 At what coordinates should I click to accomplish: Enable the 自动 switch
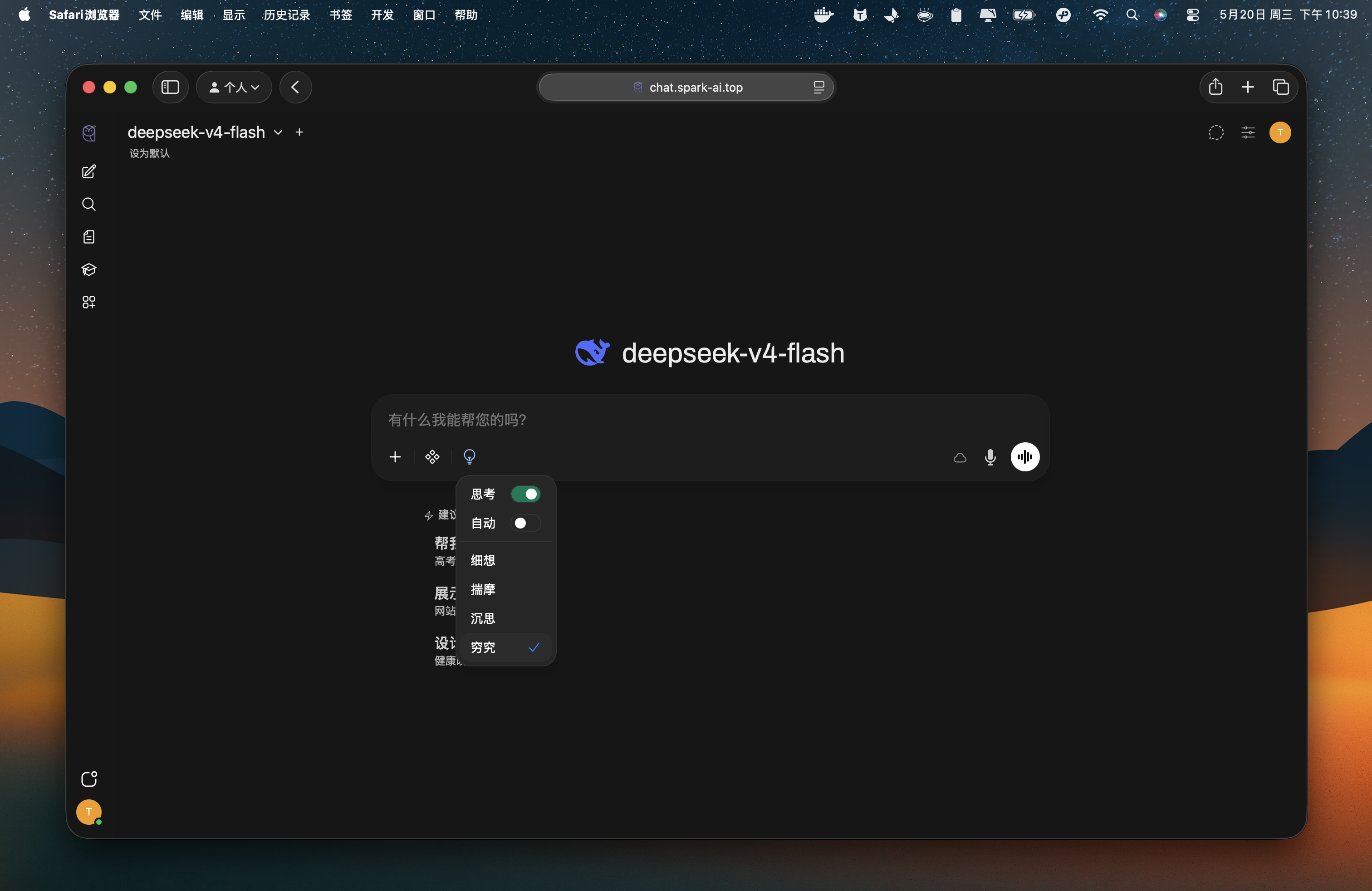526,523
